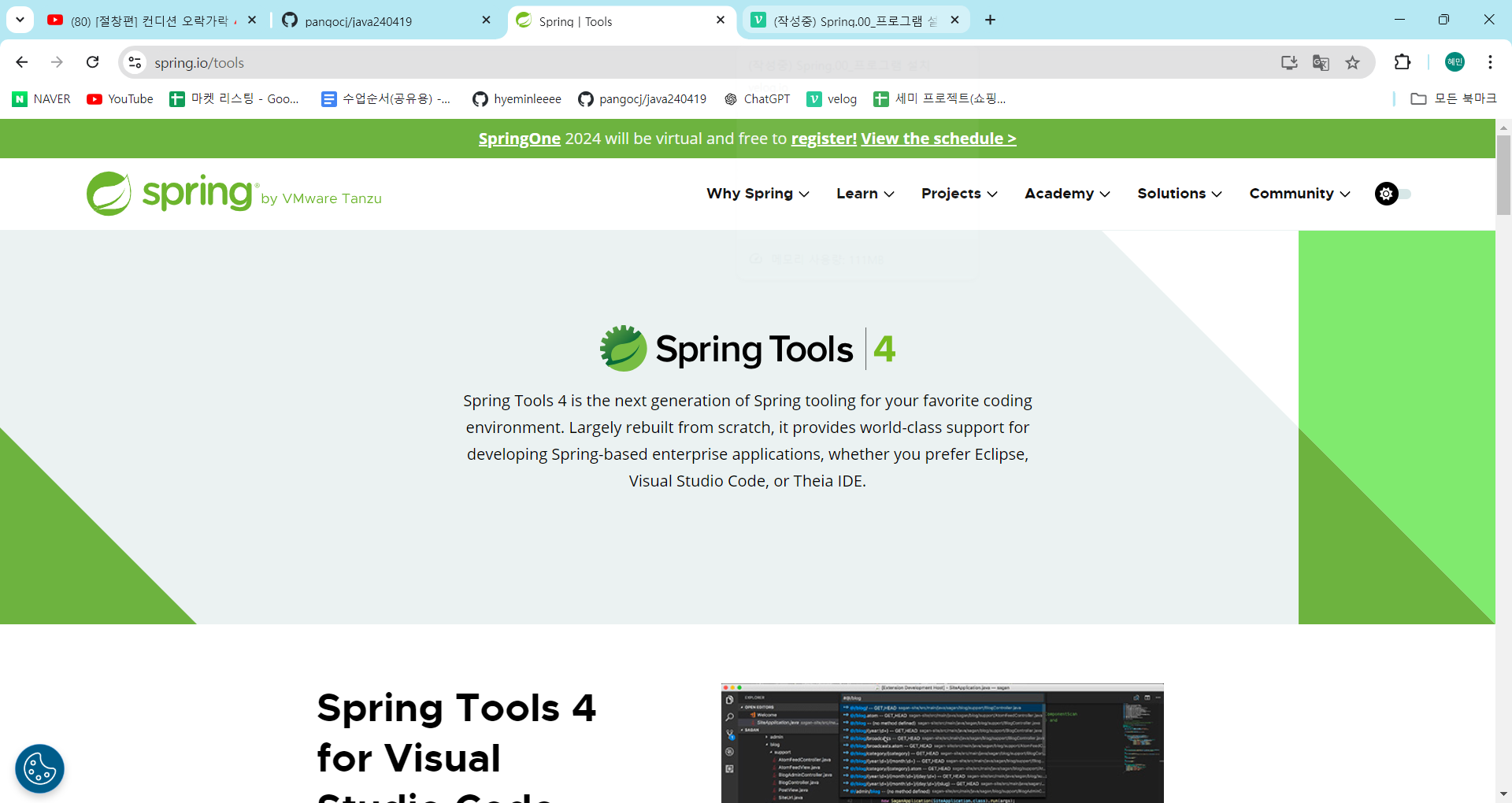Switch to the velog Spring.00 tab
This screenshot has width=1512, height=803.
pos(856,20)
